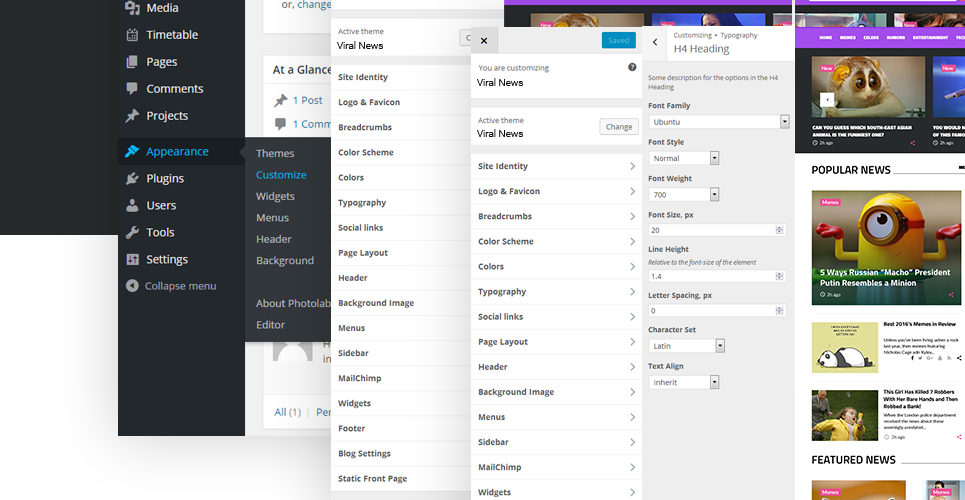Expand Background Image in front customizer panel
This screenshot has width=965, height=500.
(556, 392)
